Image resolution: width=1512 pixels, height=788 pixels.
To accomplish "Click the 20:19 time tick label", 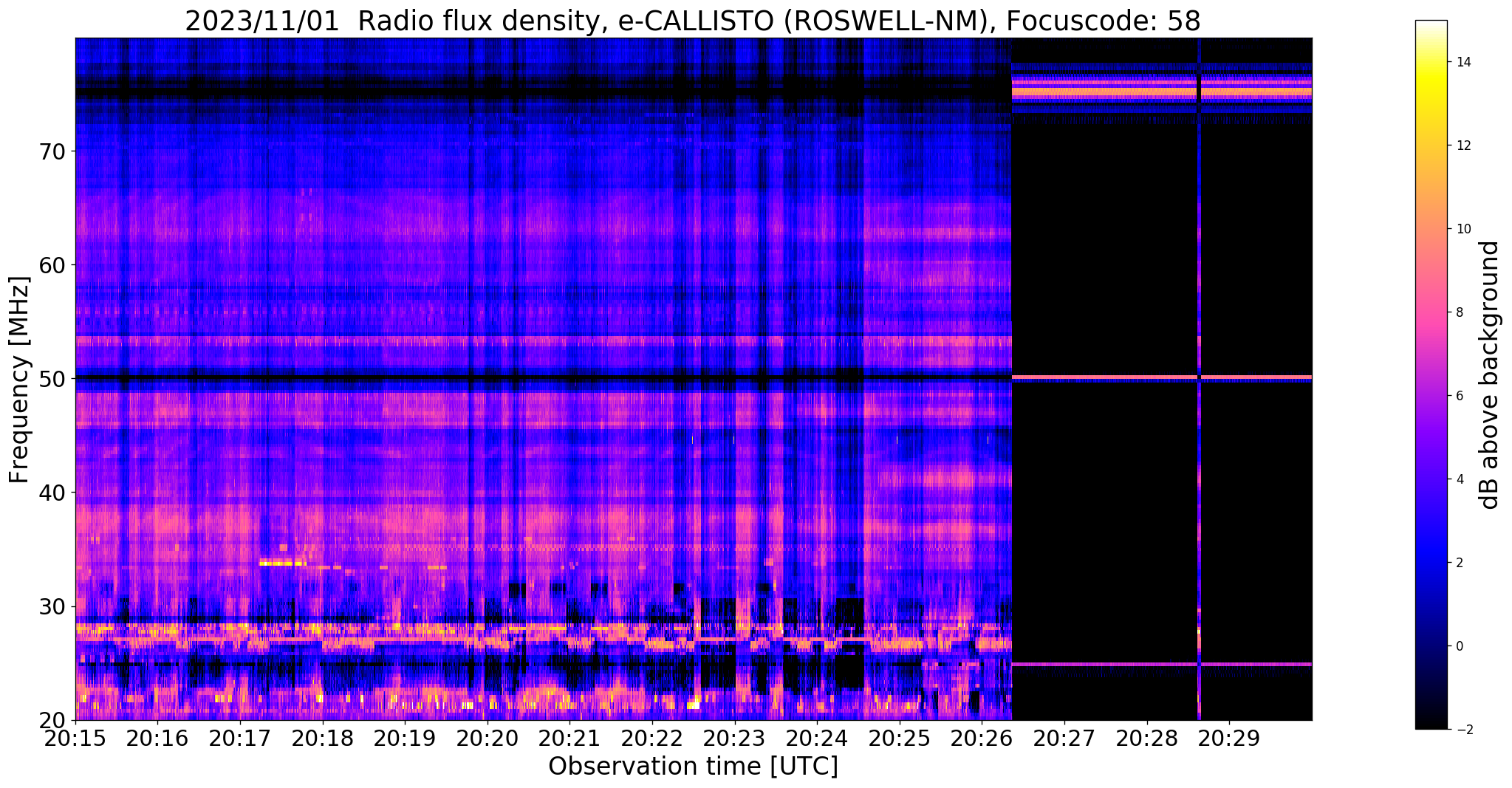I will click(405, 738).
